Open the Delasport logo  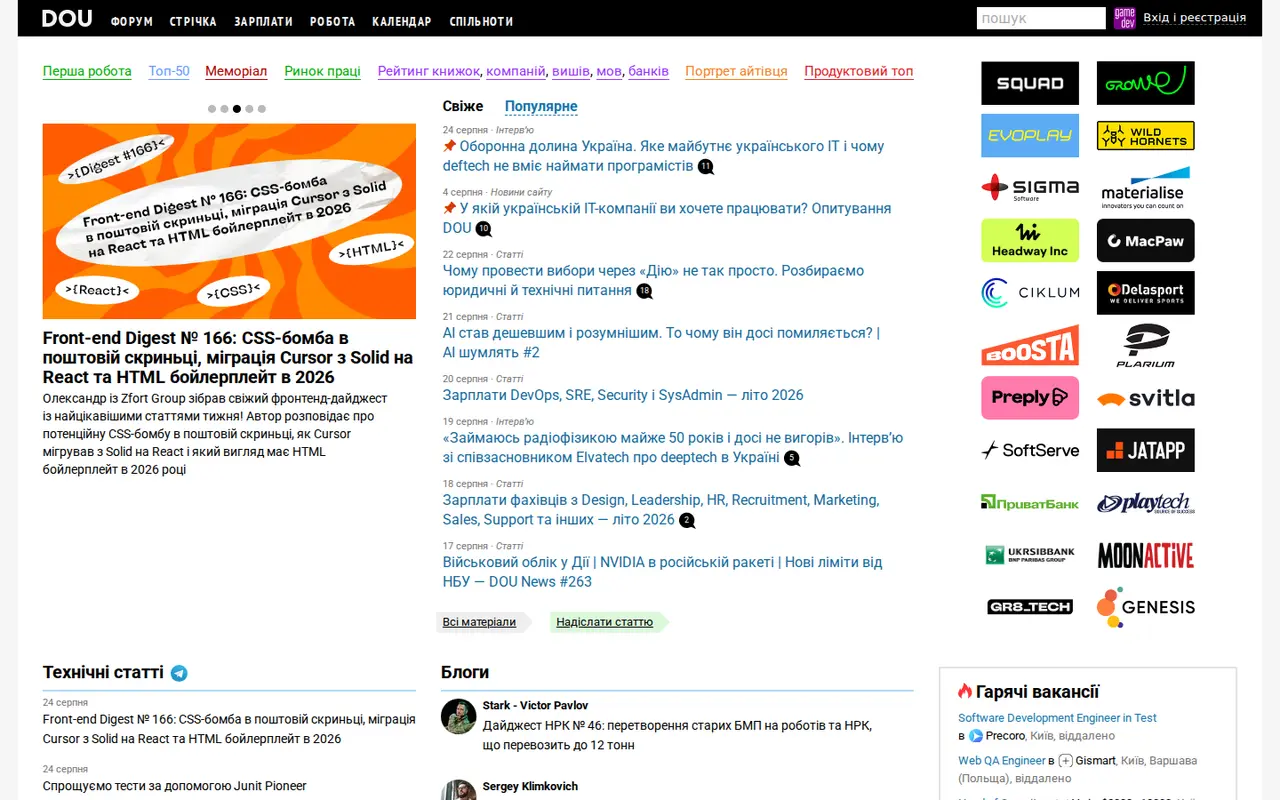pyautogui.click(x=1146, y=293)
